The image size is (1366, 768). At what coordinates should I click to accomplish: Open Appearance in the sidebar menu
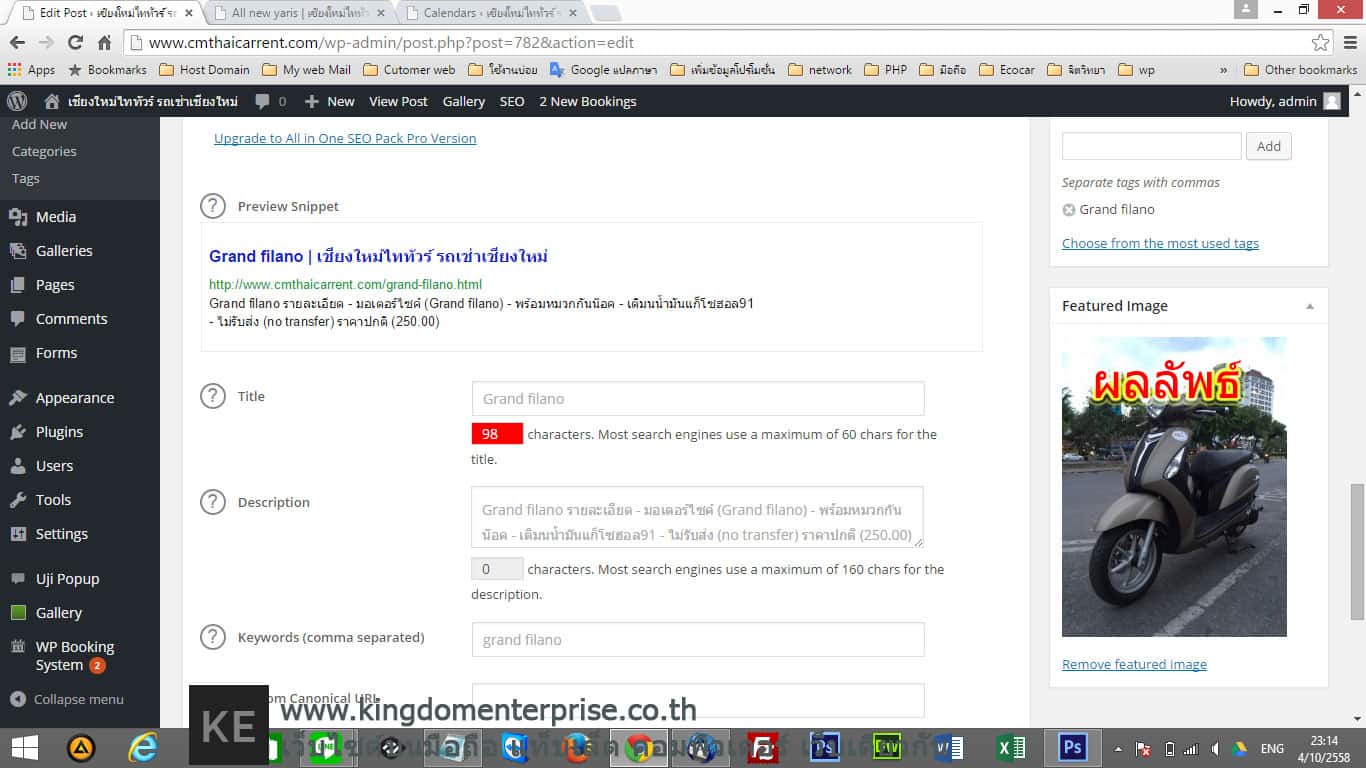coord(74,398)
